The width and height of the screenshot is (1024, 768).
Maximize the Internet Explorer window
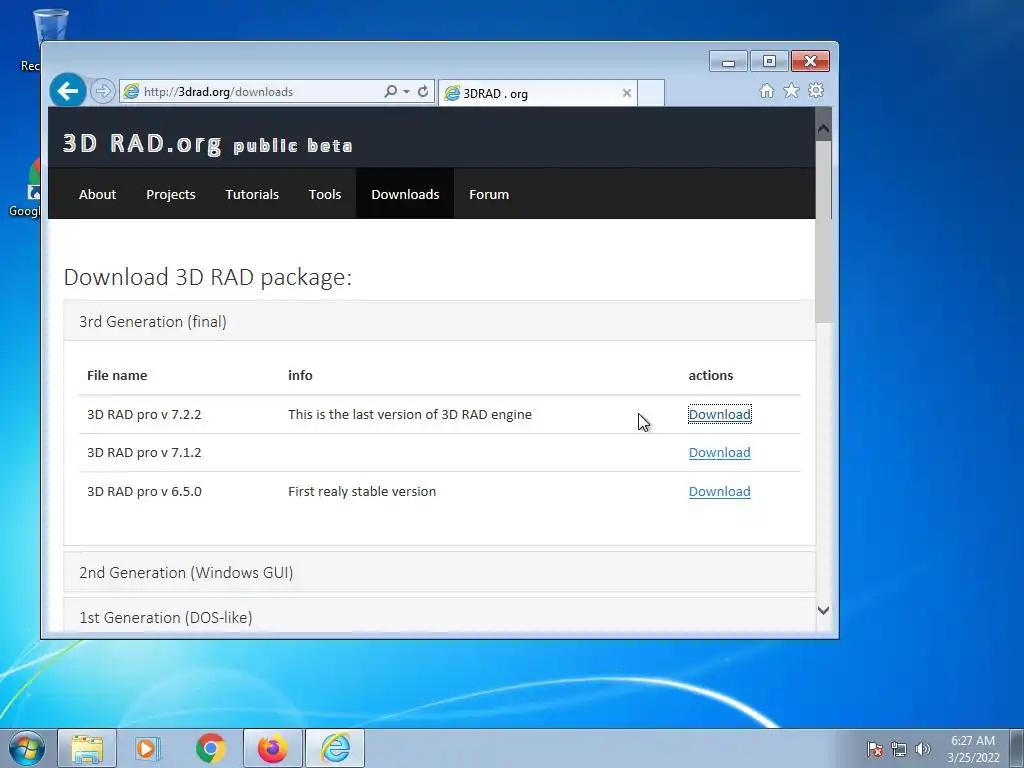pos(769,61)
